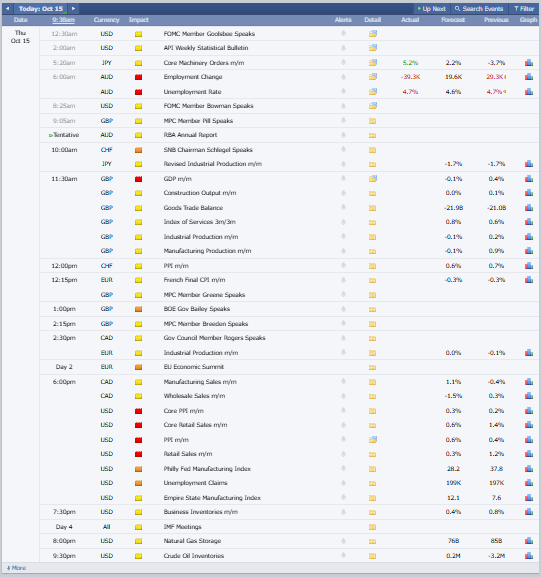The width and height of the screenshot is (541, 577).
Task: Open detail folder for FOMC Member Goolsbee Speaks
Action: (372, 34)
